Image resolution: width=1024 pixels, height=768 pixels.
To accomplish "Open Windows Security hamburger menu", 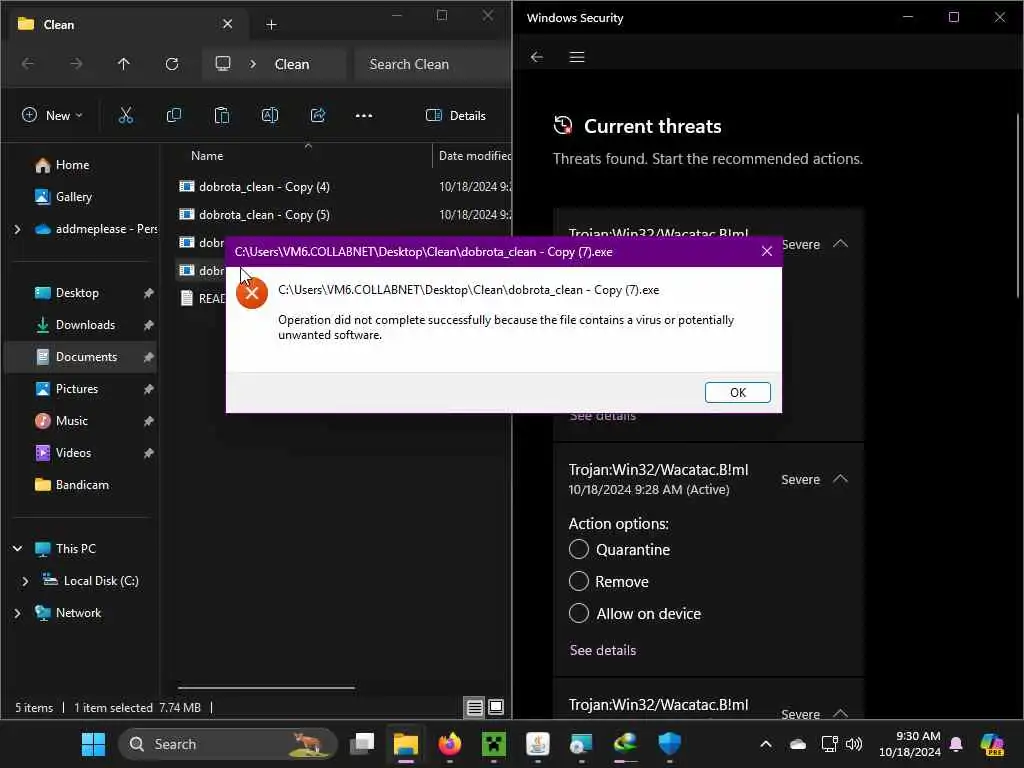I will tap(577, 57).
